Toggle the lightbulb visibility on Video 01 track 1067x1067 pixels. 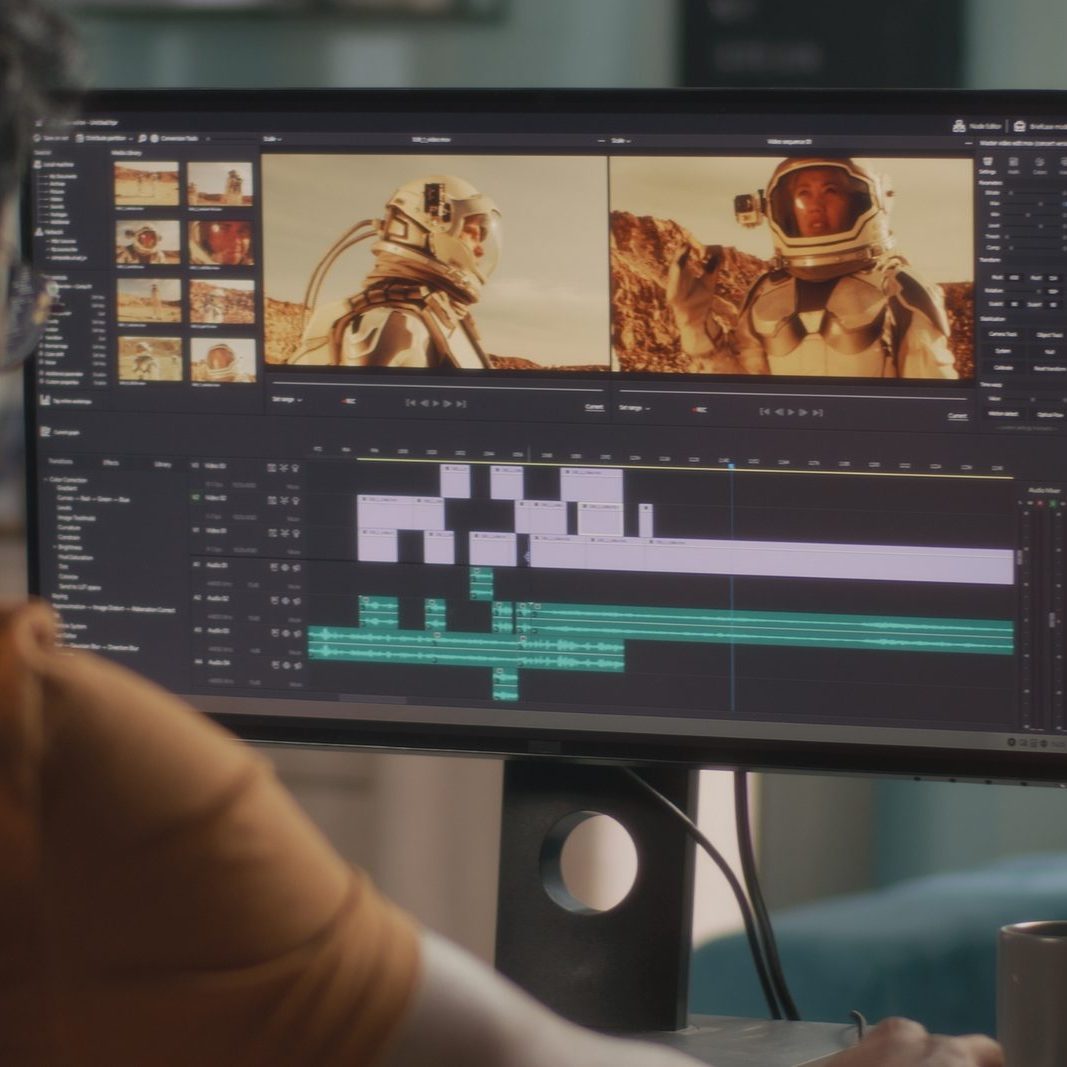pos(295,533)
